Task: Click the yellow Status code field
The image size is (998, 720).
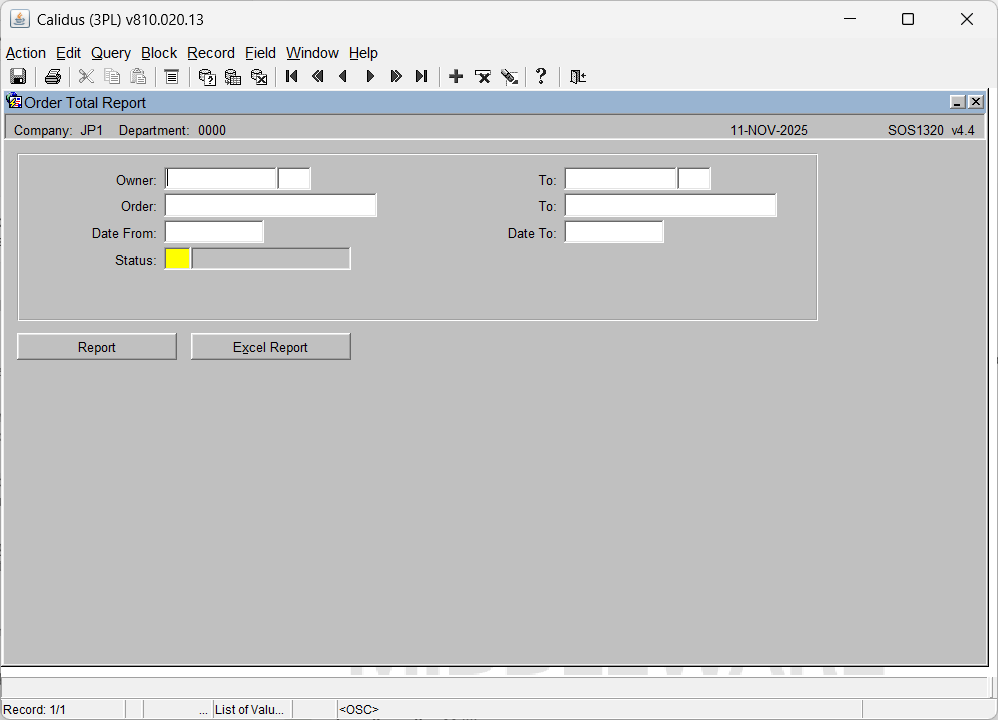Action: click(x=178, y=259)
